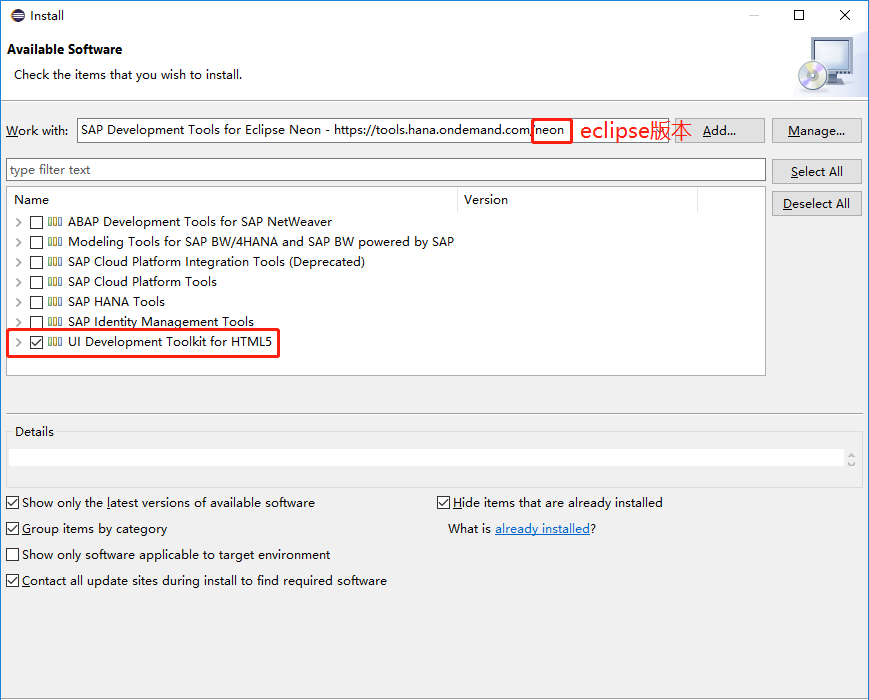Click the Version column header

[486, 199]
